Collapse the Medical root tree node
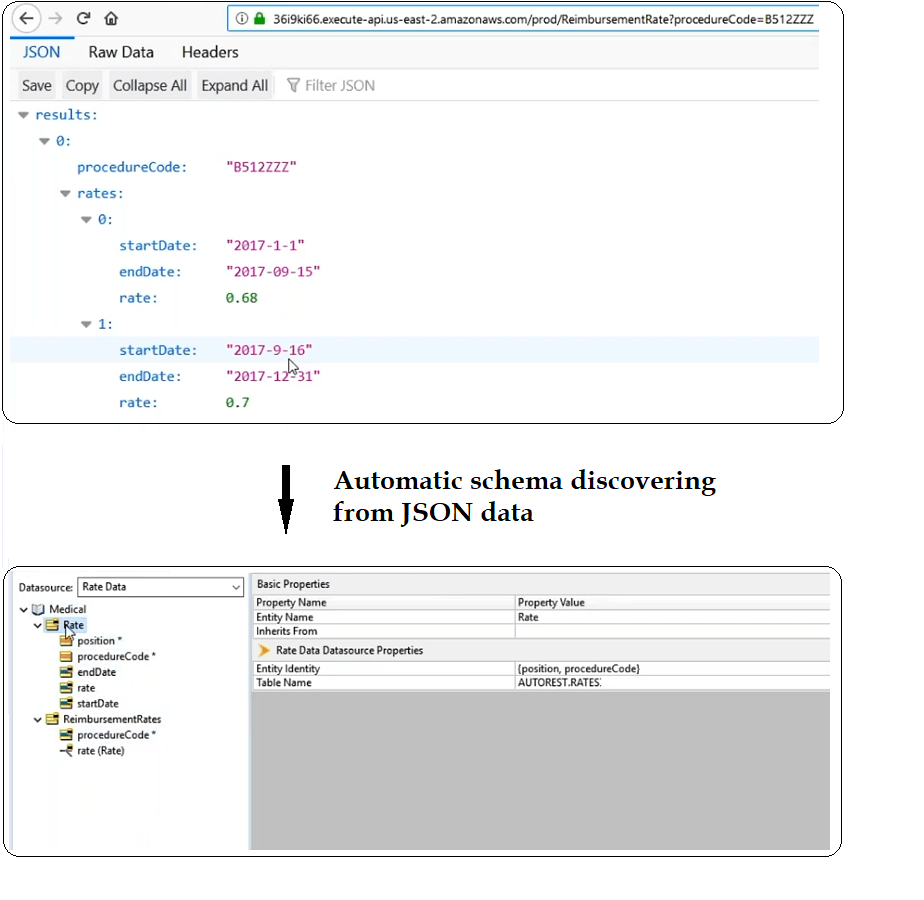The image size is (924, 900). tap(24, 609)
